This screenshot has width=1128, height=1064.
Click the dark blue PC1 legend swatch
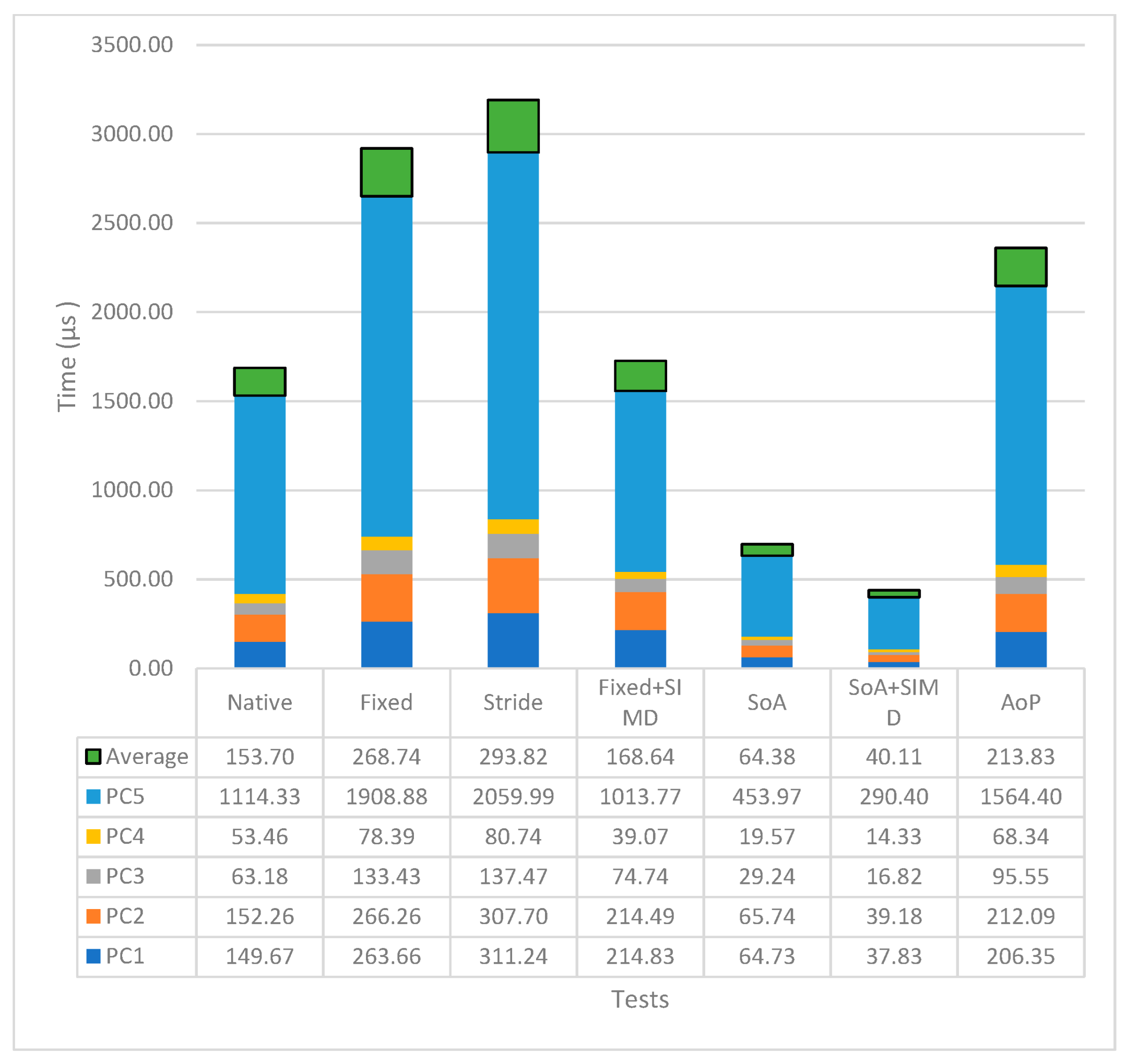coord(93,956)
